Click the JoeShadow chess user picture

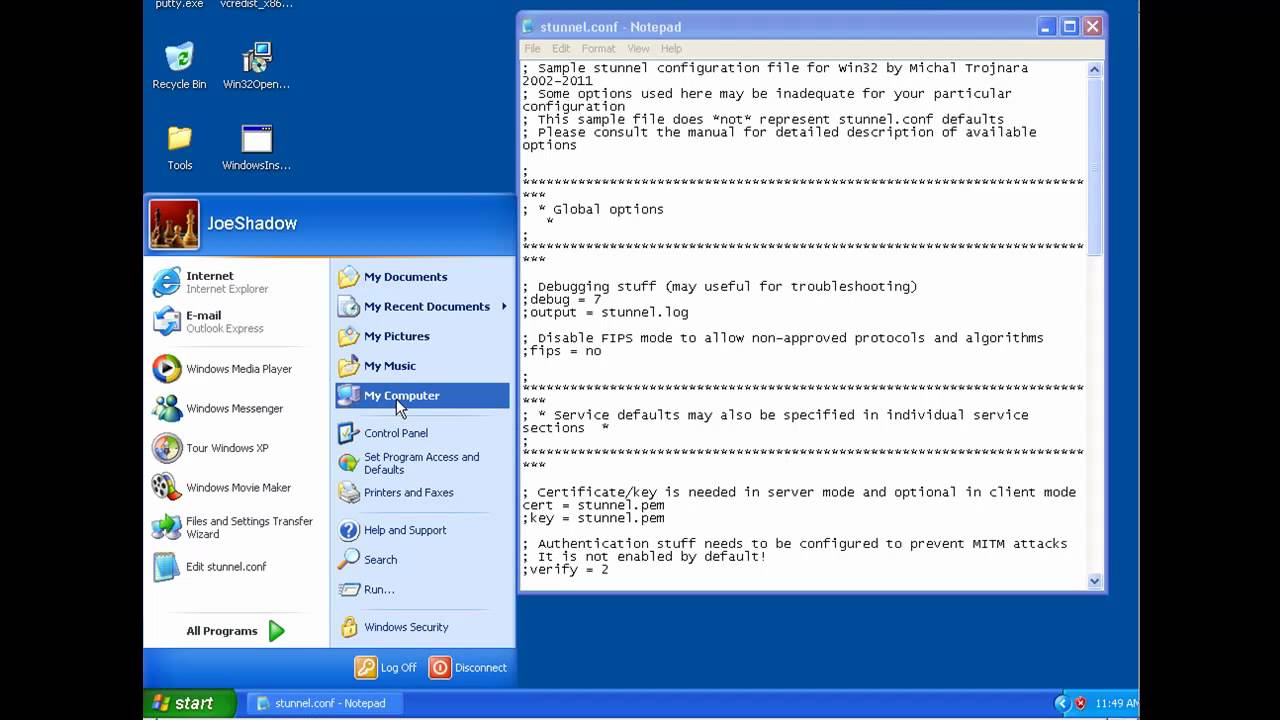click(x=174, y=224)
